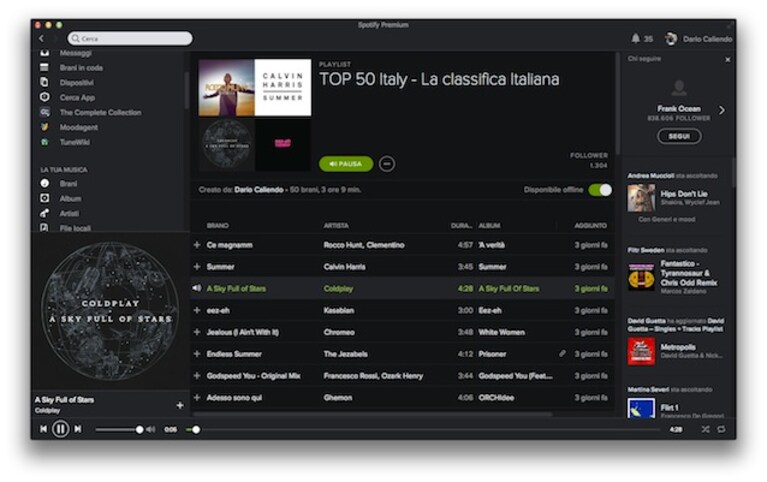767x482 pixels.
Task: Add Godspeed You - Original Mix plus icon
Action: click(x=197, y=376)
